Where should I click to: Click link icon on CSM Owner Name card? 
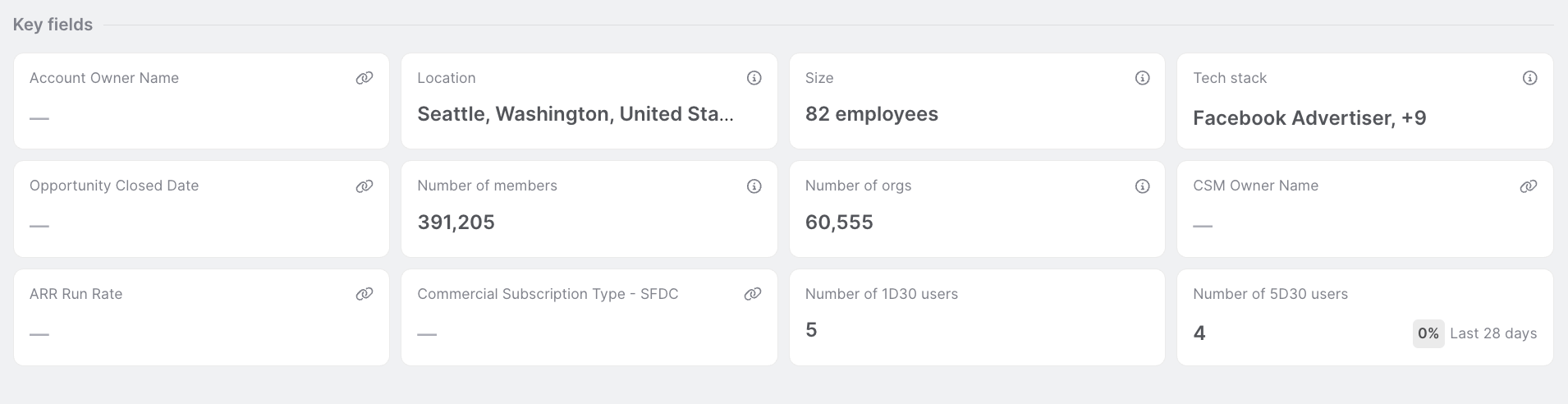pos(1528,186)
